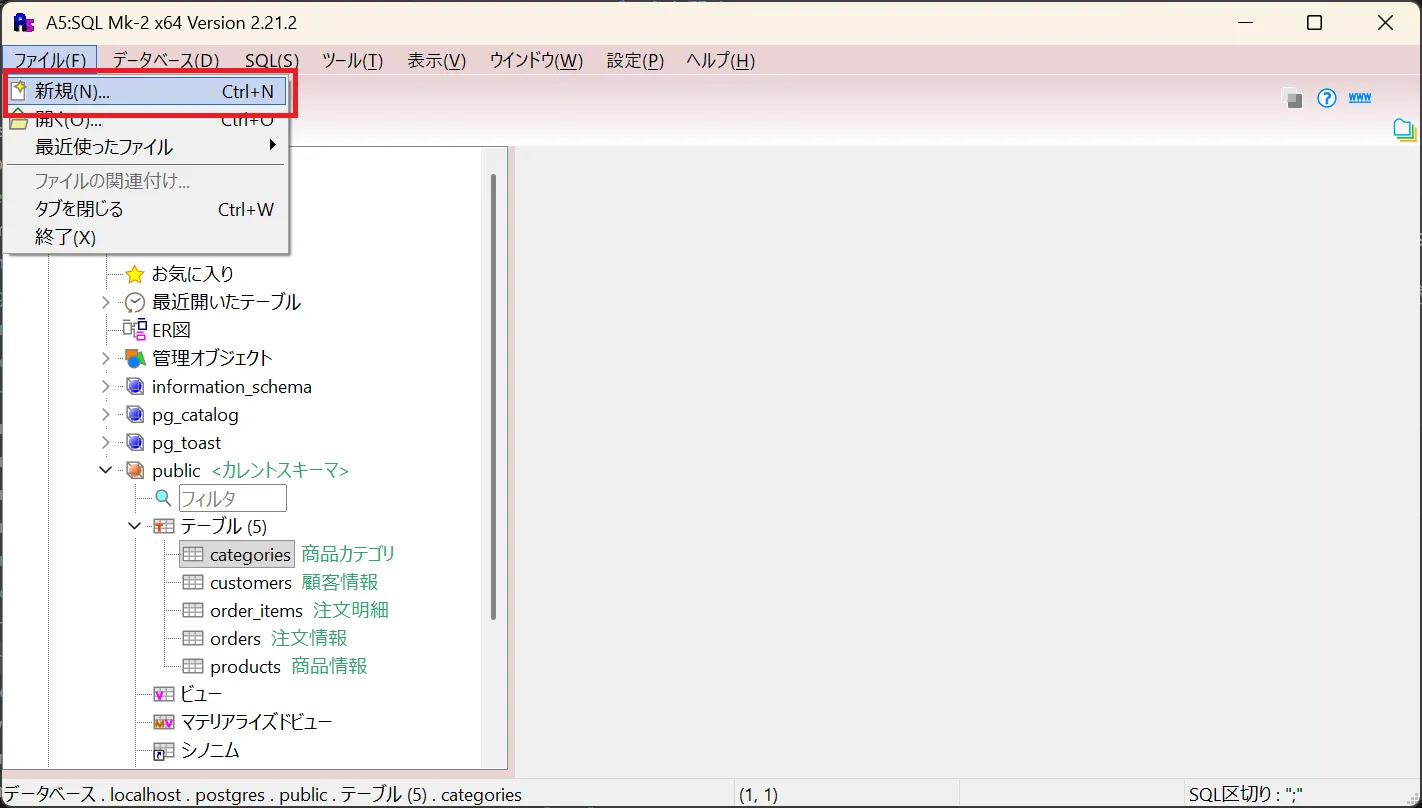This screenshot has width=1422, height=808.
Task: Click the pg_toast schema icon
Action: coord(135,443)
